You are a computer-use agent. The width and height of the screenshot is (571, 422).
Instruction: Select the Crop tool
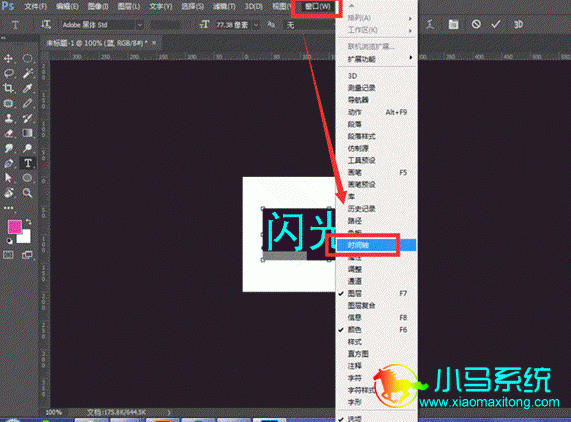pyautogui.click(x=8, y=88)
